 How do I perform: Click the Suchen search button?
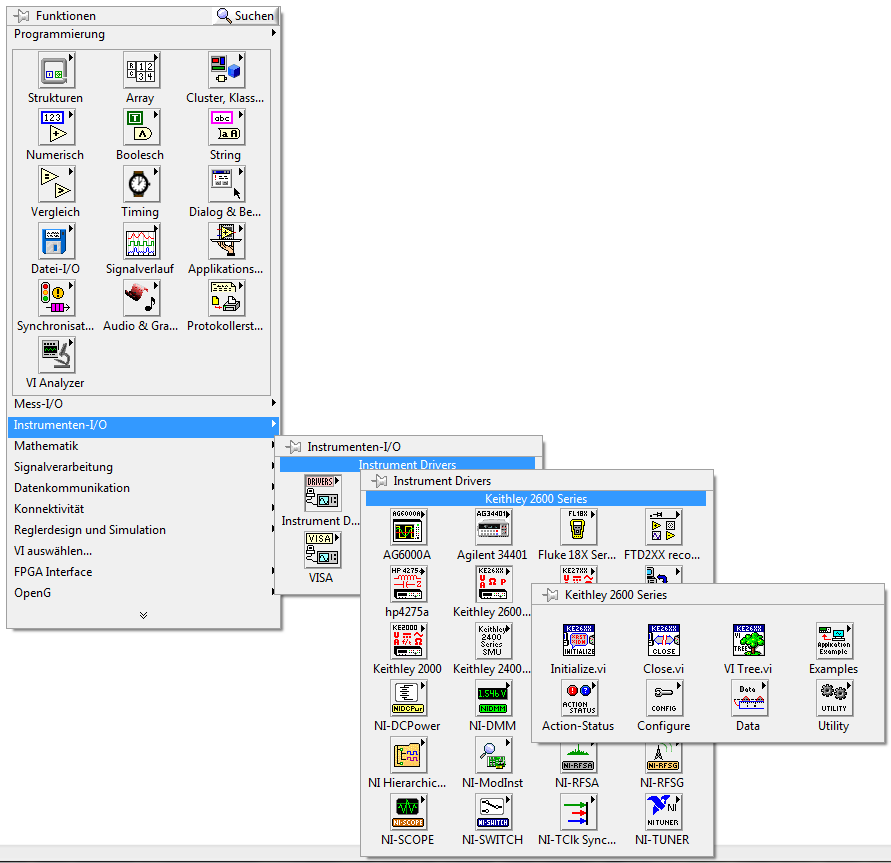pyautogui.click(x=245, y=16)
